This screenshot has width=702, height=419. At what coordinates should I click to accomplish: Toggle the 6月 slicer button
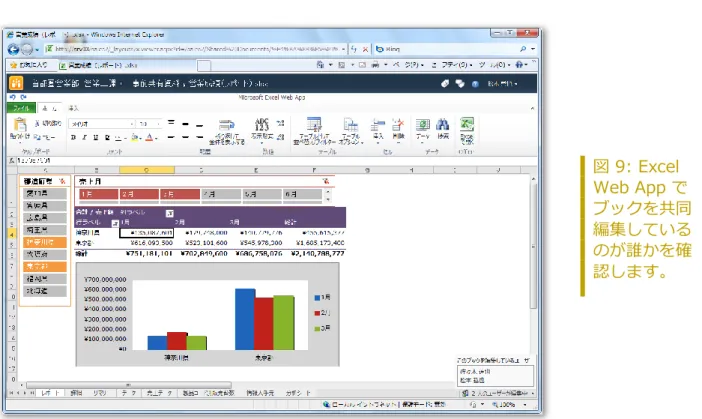[x=302, y=194]
